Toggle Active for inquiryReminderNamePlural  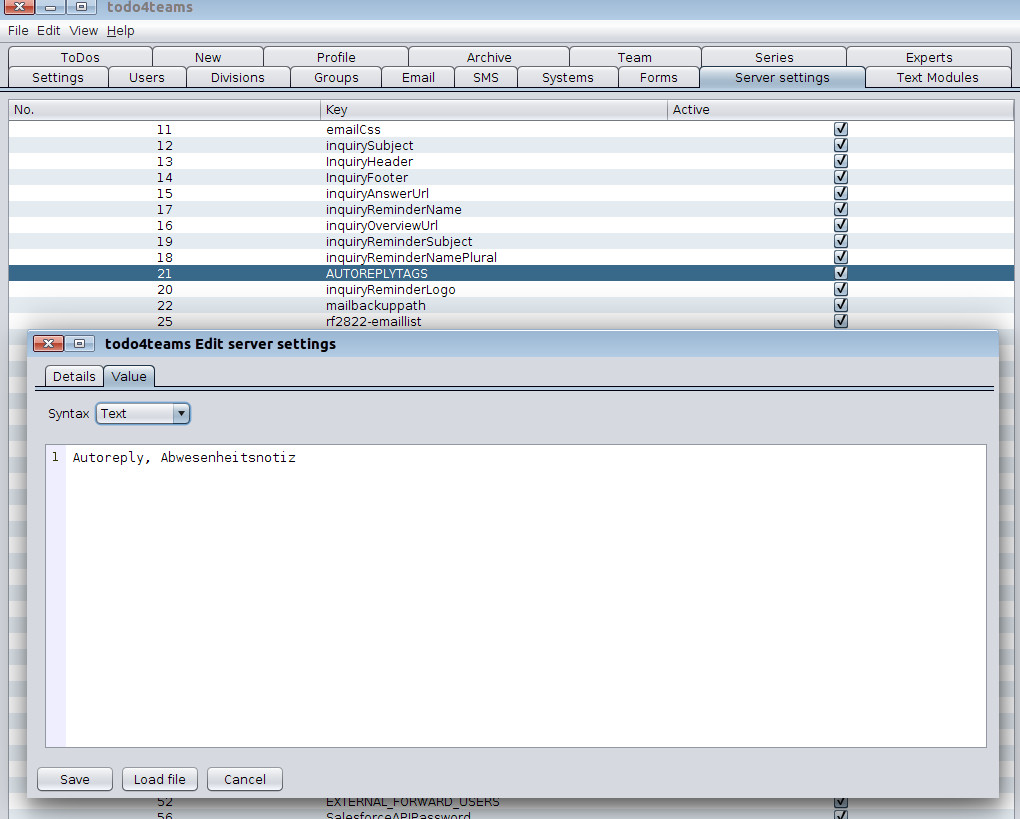841,257
